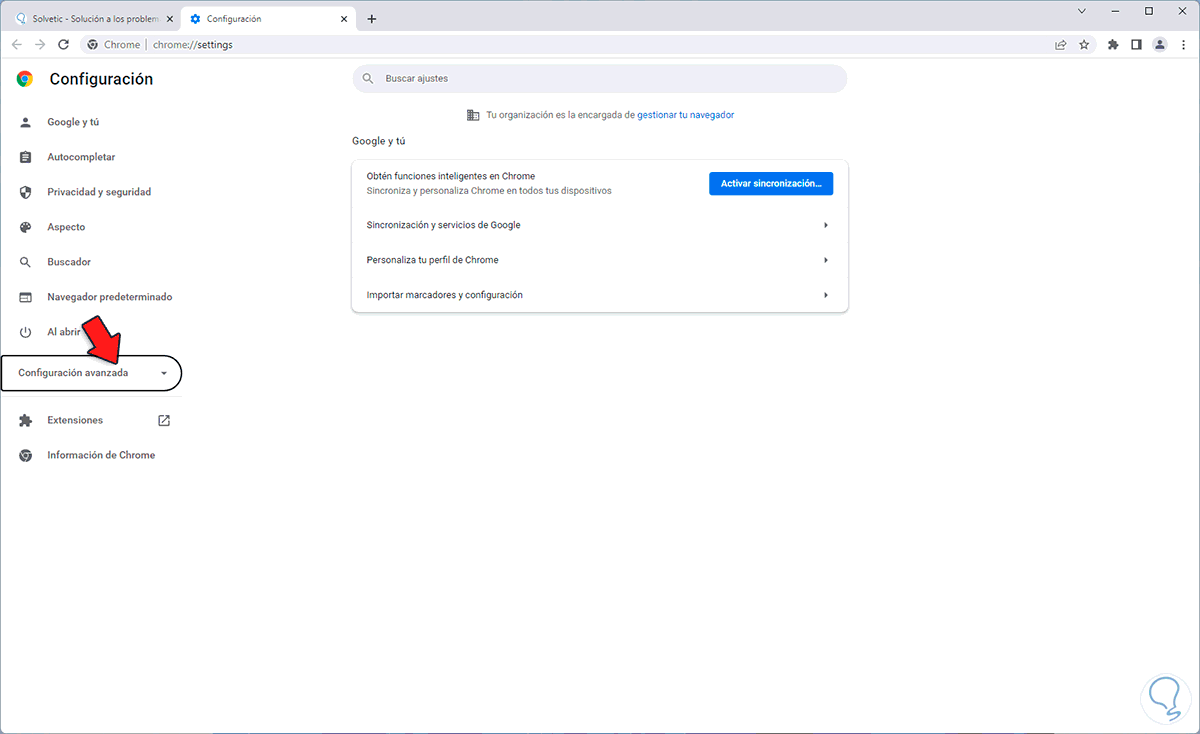Open the Extensions puzzle icon in toolbar
The width and height of the screenshot is (1200, 734).
click(x=1113, y=44)
